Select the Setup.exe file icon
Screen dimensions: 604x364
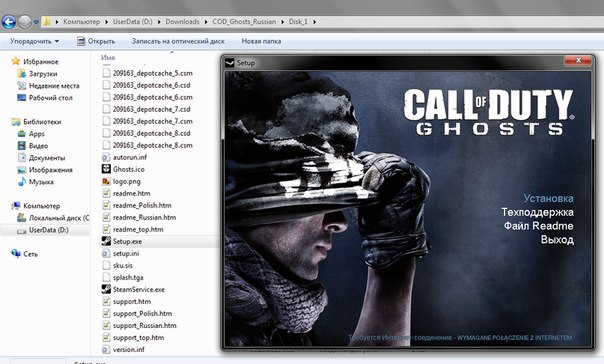click(106, 241)
